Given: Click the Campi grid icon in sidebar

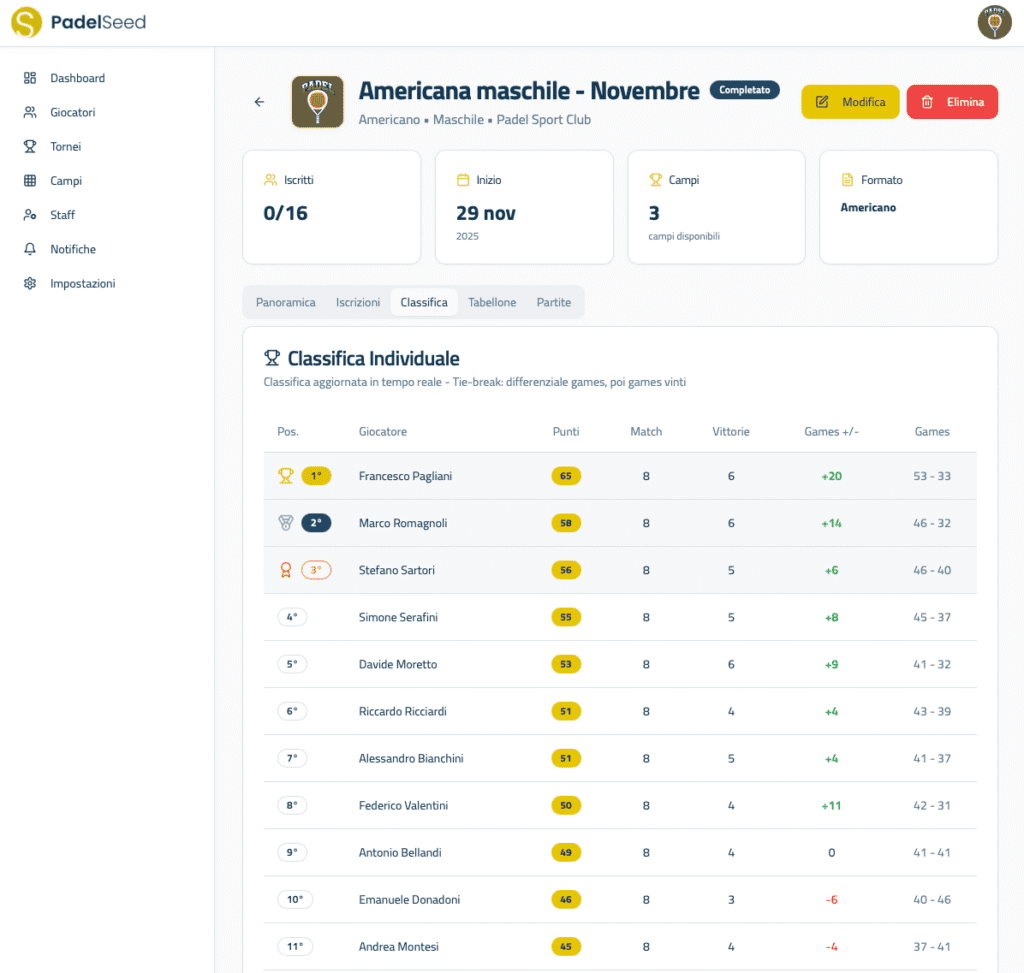Looking at the screenshot, I should 30,180.
